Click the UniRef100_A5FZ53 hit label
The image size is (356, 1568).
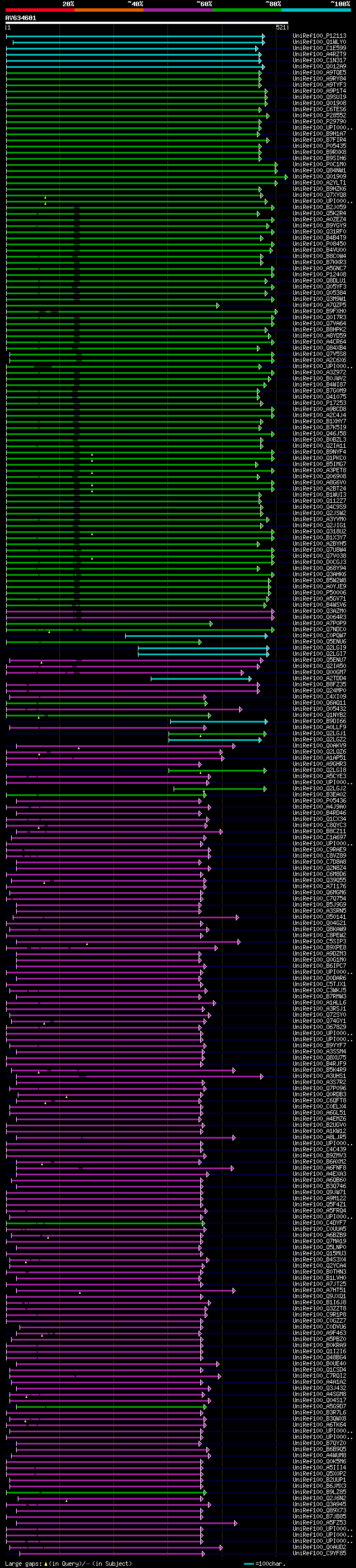pyautogui.click(x=319, y=1522)
